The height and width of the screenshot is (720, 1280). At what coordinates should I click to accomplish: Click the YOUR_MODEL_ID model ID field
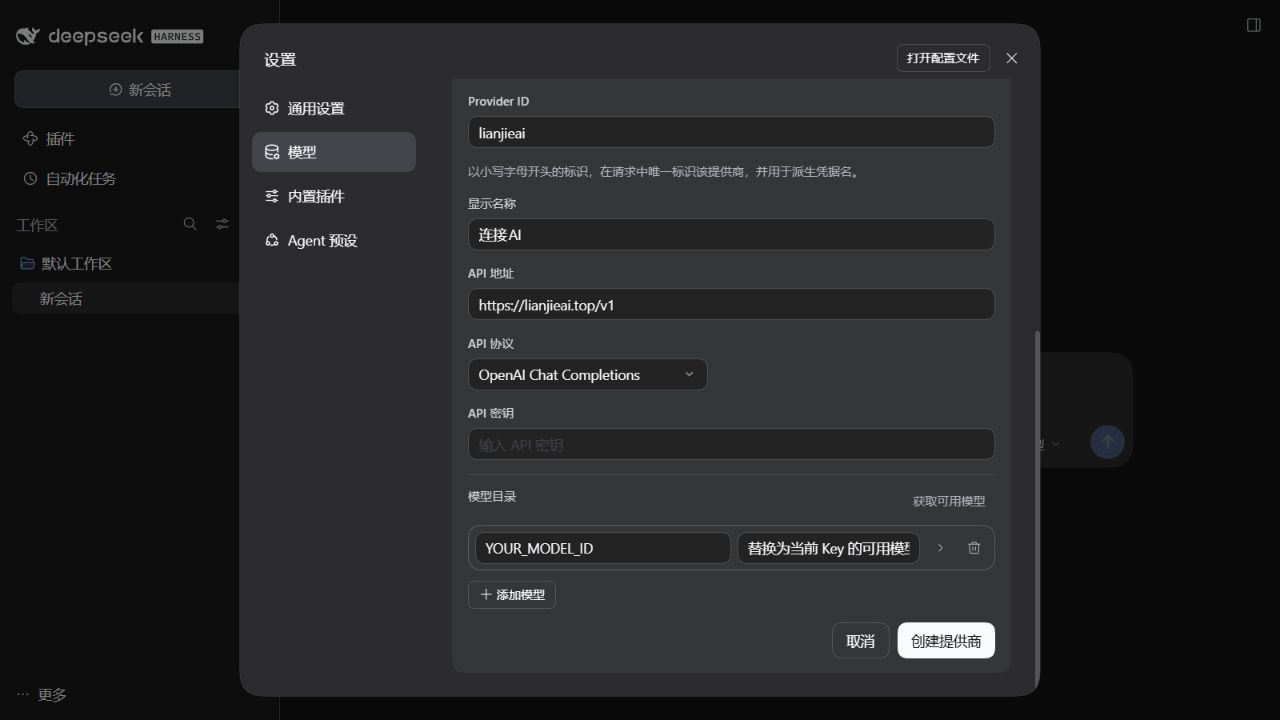click(x=603, y=548)
